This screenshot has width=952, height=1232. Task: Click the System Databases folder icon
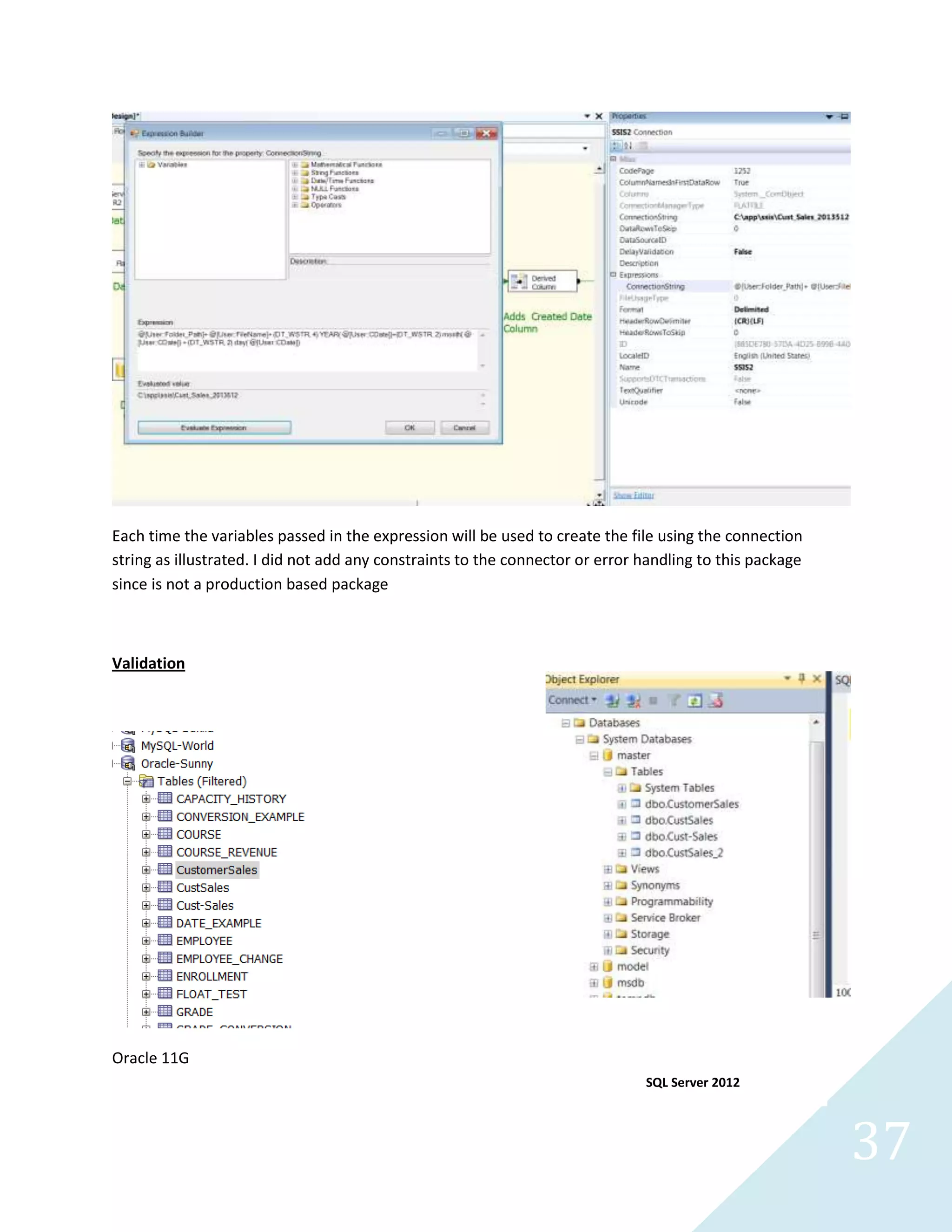(x=593, y=738)
